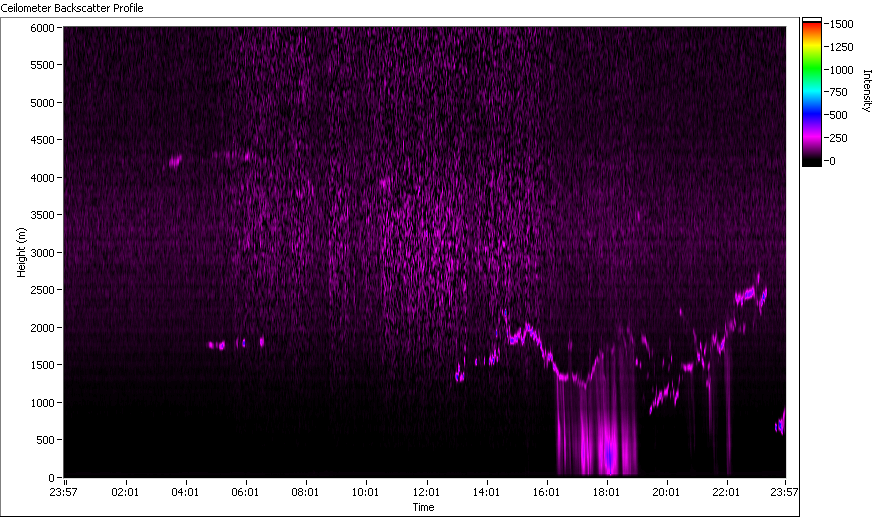
Task: Click the 750 intensity scale label
Action: [x=839, y=92]
